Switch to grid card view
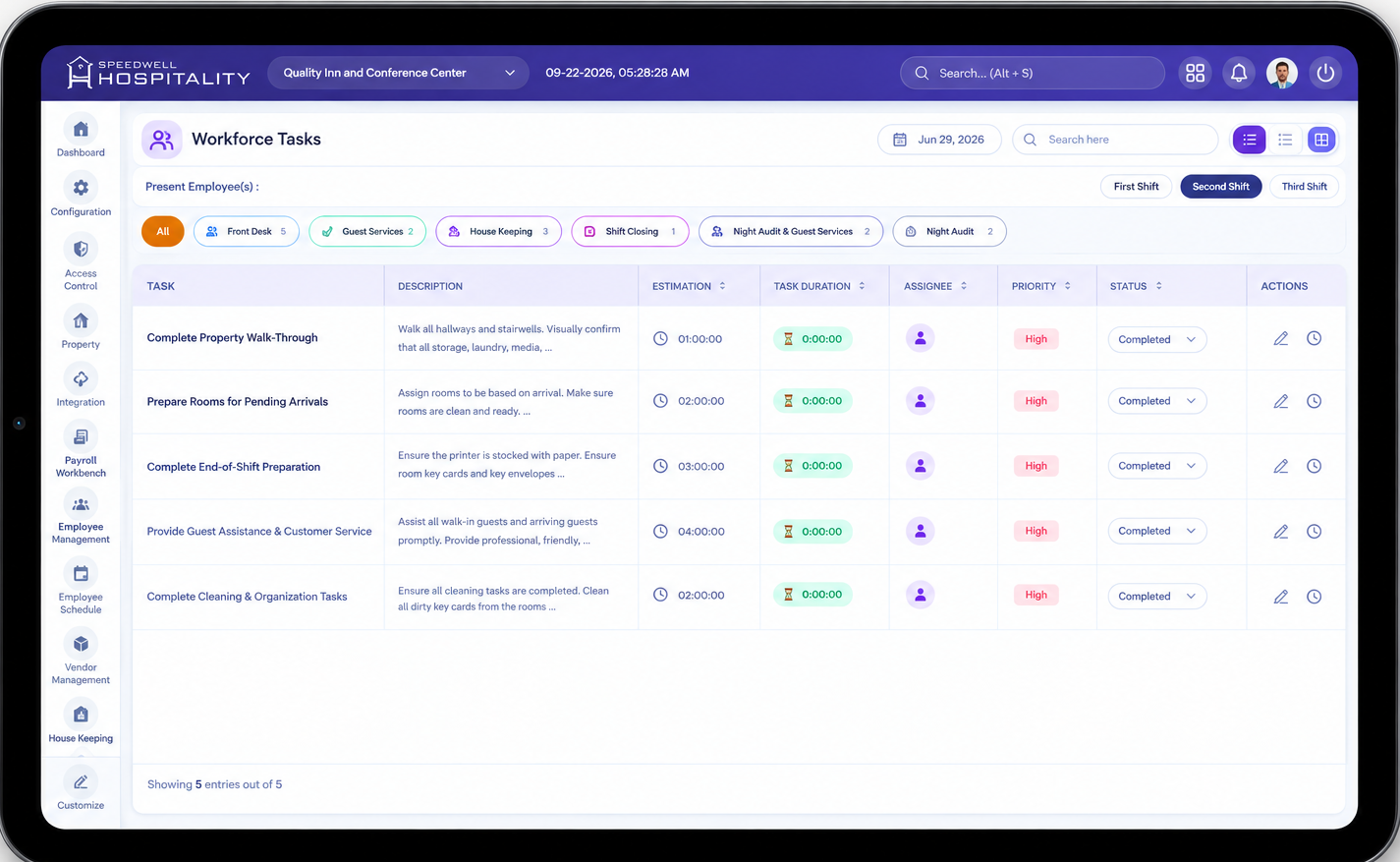This screenshot has height=862, width=1400. pos(1321,140)
